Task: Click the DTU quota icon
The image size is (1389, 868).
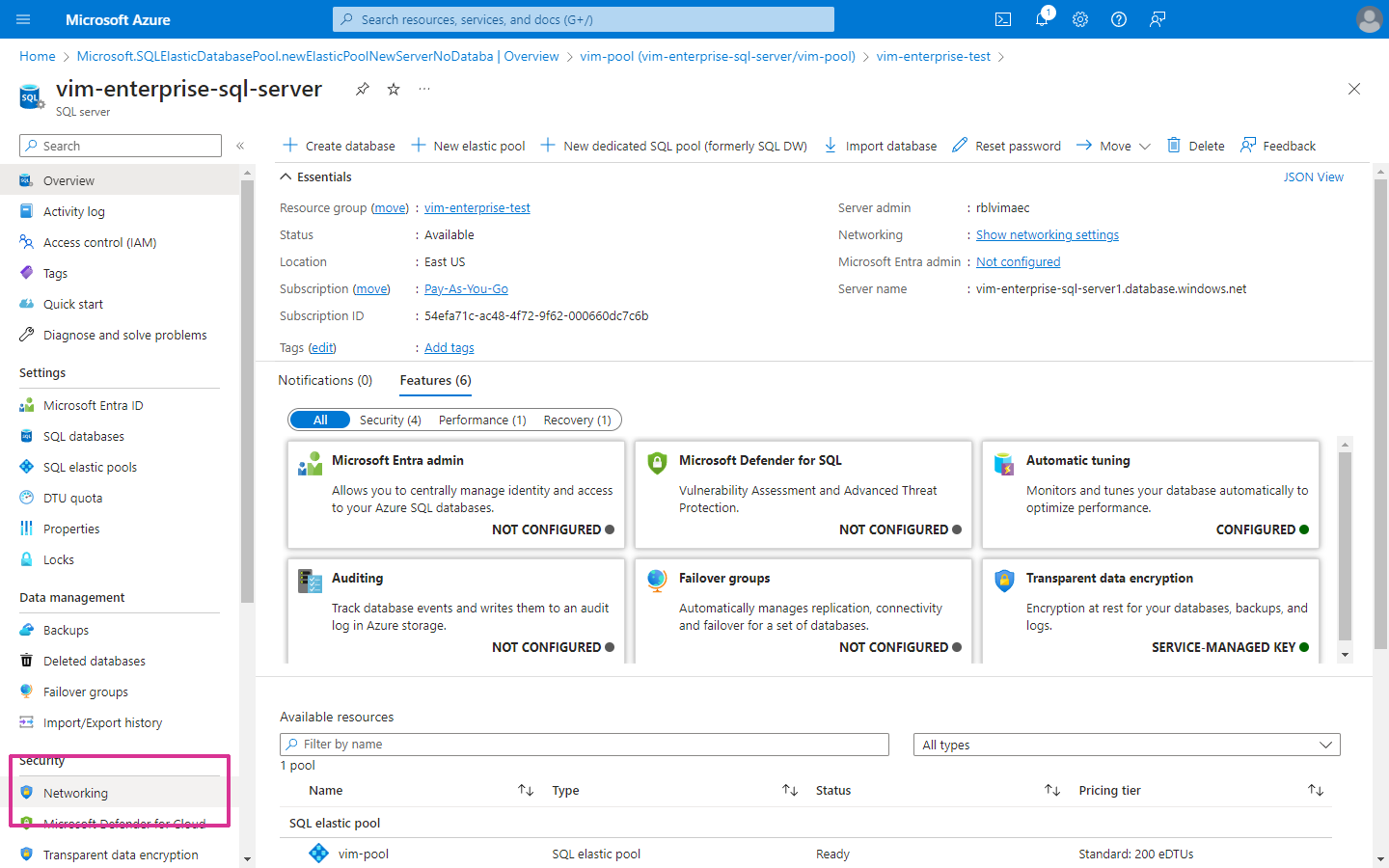Action: pyautogui.click(x=26, y=498)
